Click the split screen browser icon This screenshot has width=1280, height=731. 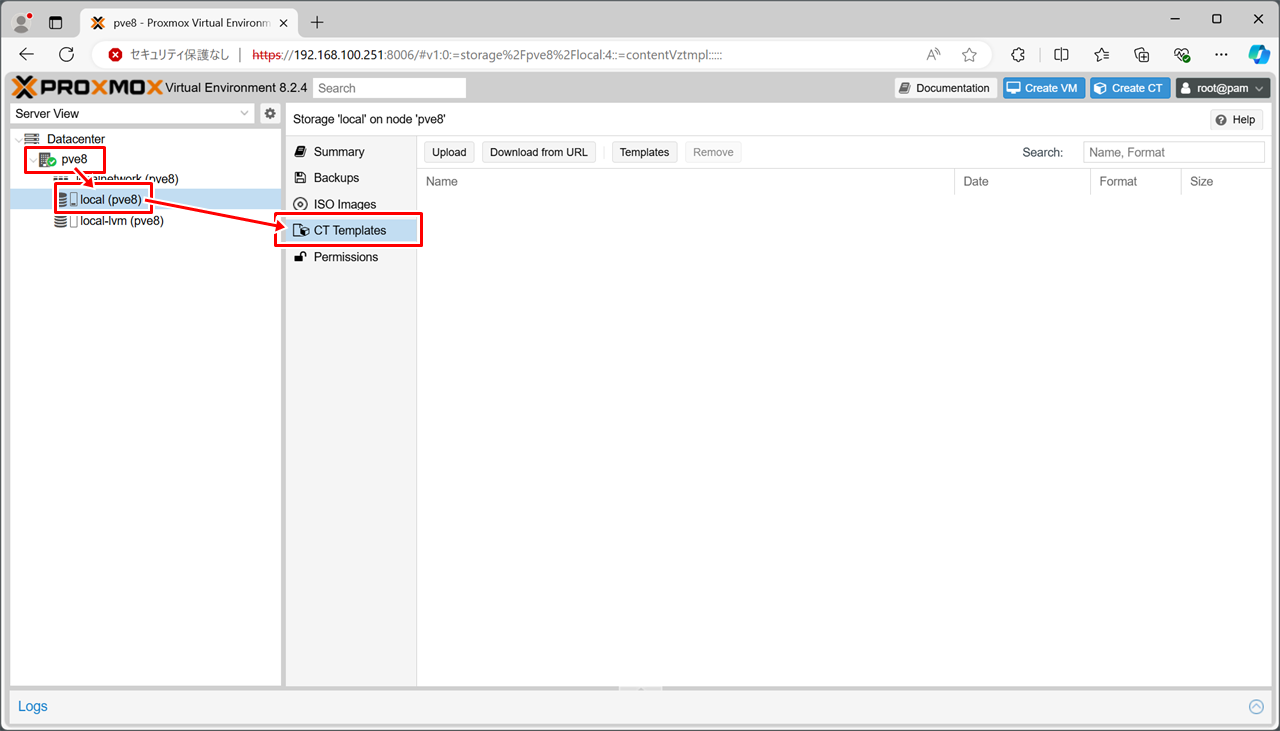[x=1061, y=55]
